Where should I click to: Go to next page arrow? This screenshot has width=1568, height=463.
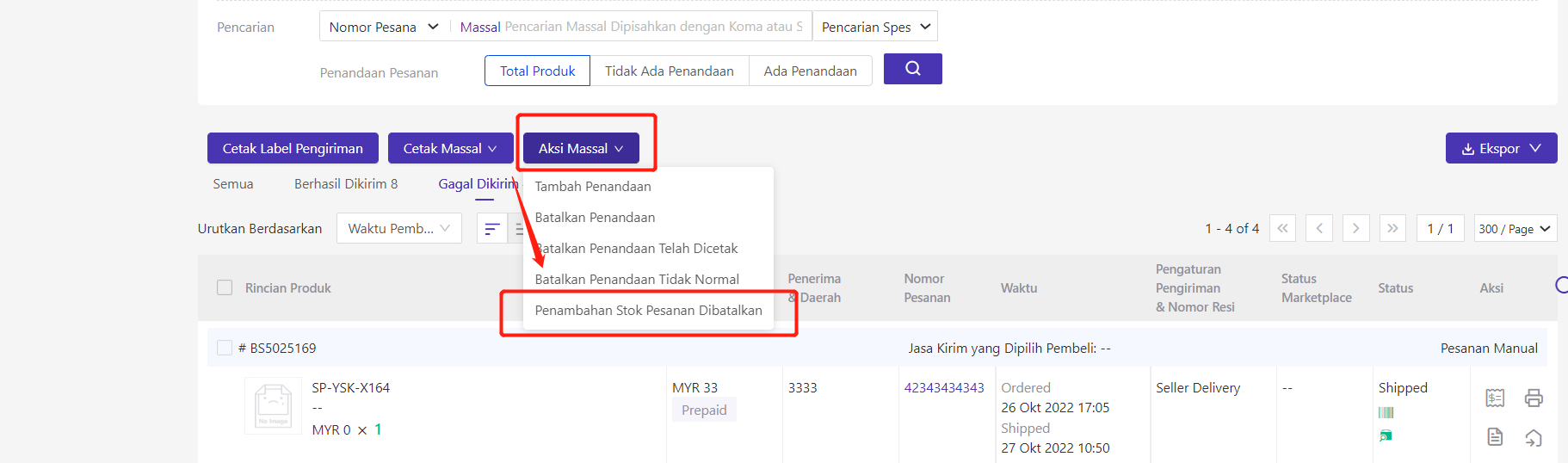coord(1355,228)
